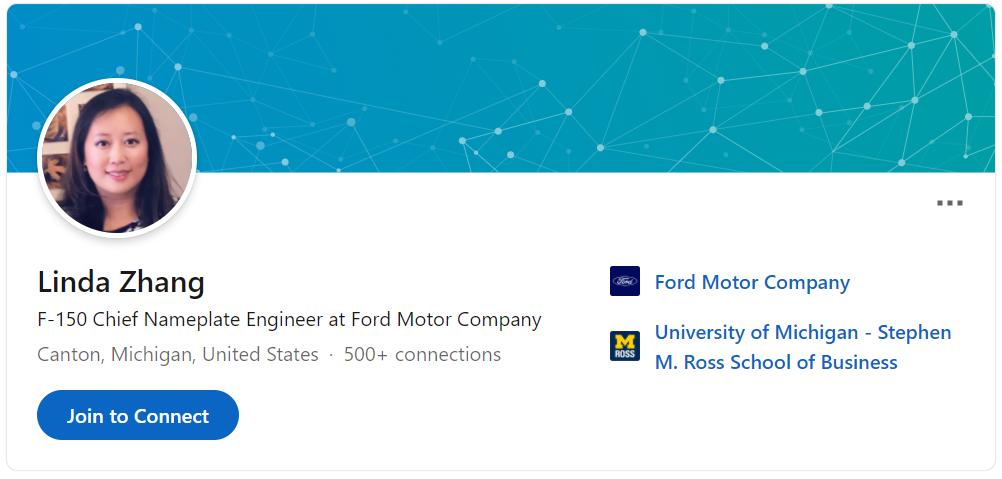Select the yellow M Ross school badge
The image size is (1002, 479).
(624, 346)
